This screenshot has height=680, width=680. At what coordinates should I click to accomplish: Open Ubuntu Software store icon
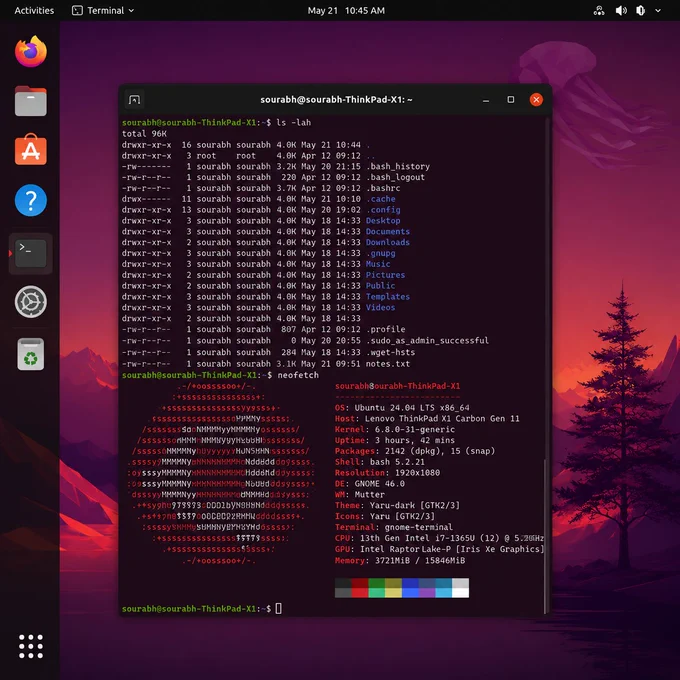(30, 150)
